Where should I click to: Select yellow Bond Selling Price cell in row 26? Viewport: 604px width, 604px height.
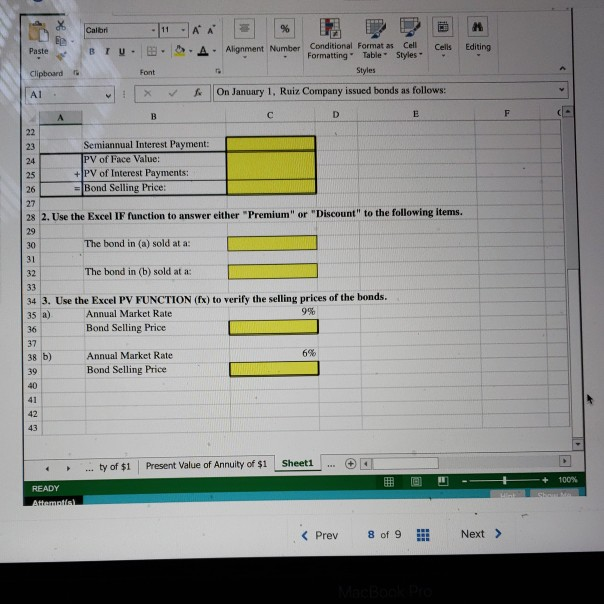(272, 187)
